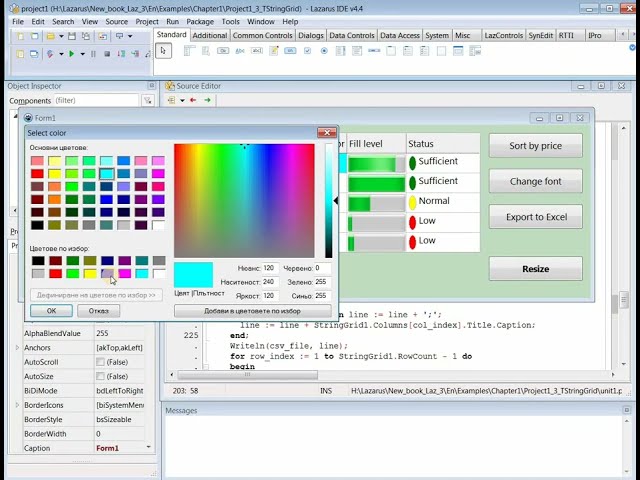Open the Caption property dropdown arrow
Viewport: 640px width, 480px height.
tap(149, 447)
